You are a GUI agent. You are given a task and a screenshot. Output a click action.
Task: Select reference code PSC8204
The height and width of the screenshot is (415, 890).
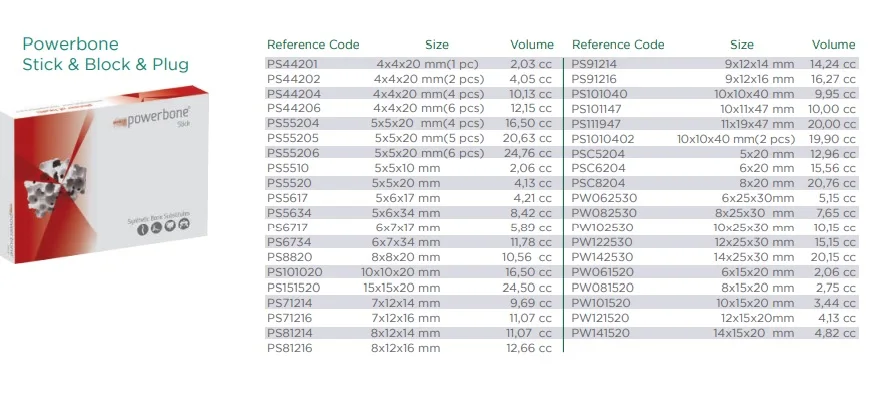click(x=598, y=183)
